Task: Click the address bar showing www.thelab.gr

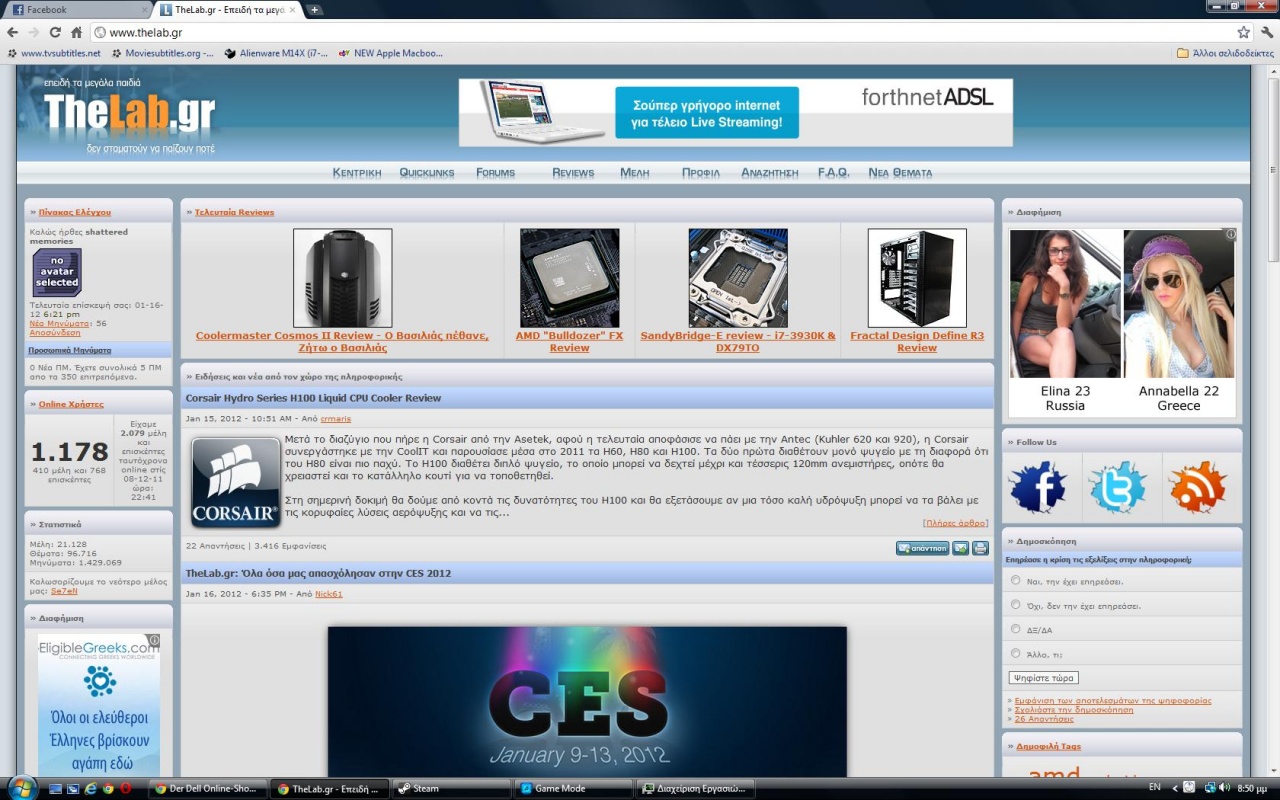Action: coord(660,33)
